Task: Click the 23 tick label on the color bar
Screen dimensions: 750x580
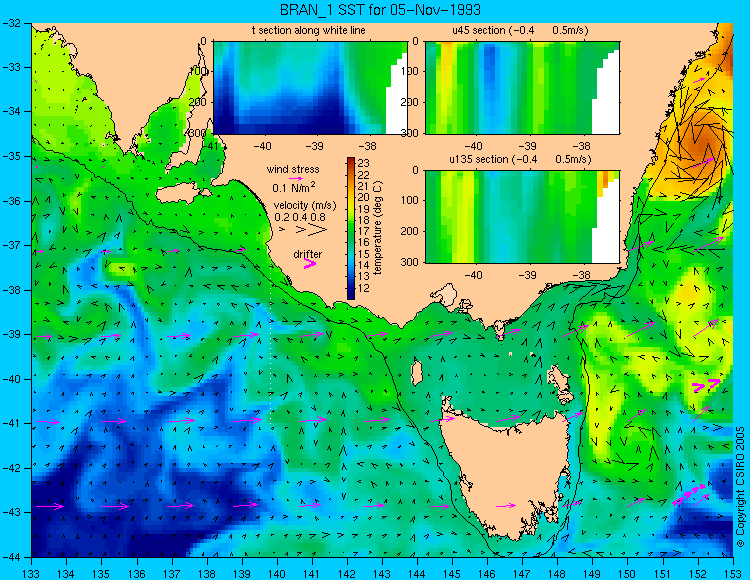Action: [x=364, y=164]
